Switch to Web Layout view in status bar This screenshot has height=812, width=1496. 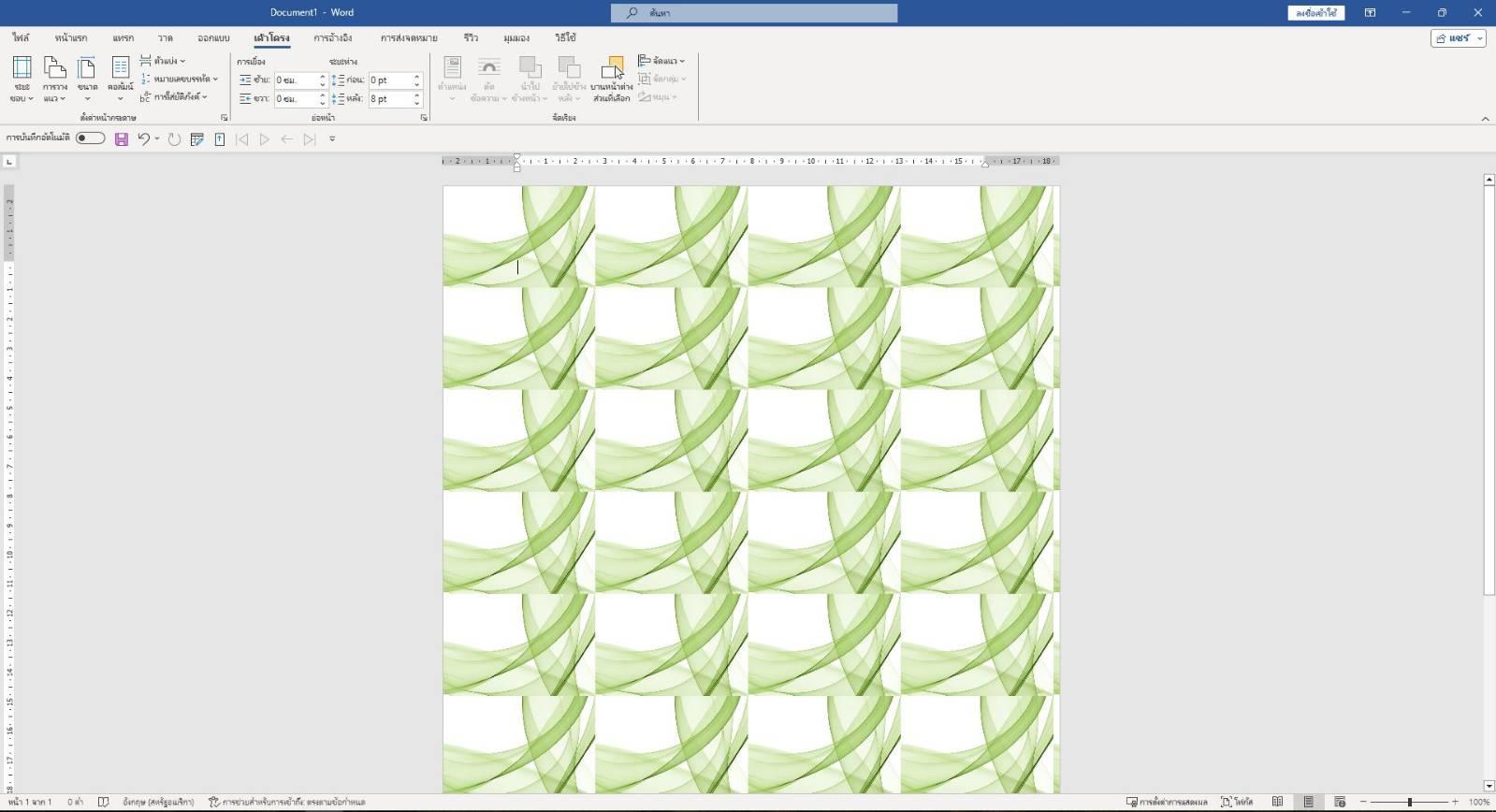tap(1340, 802)
